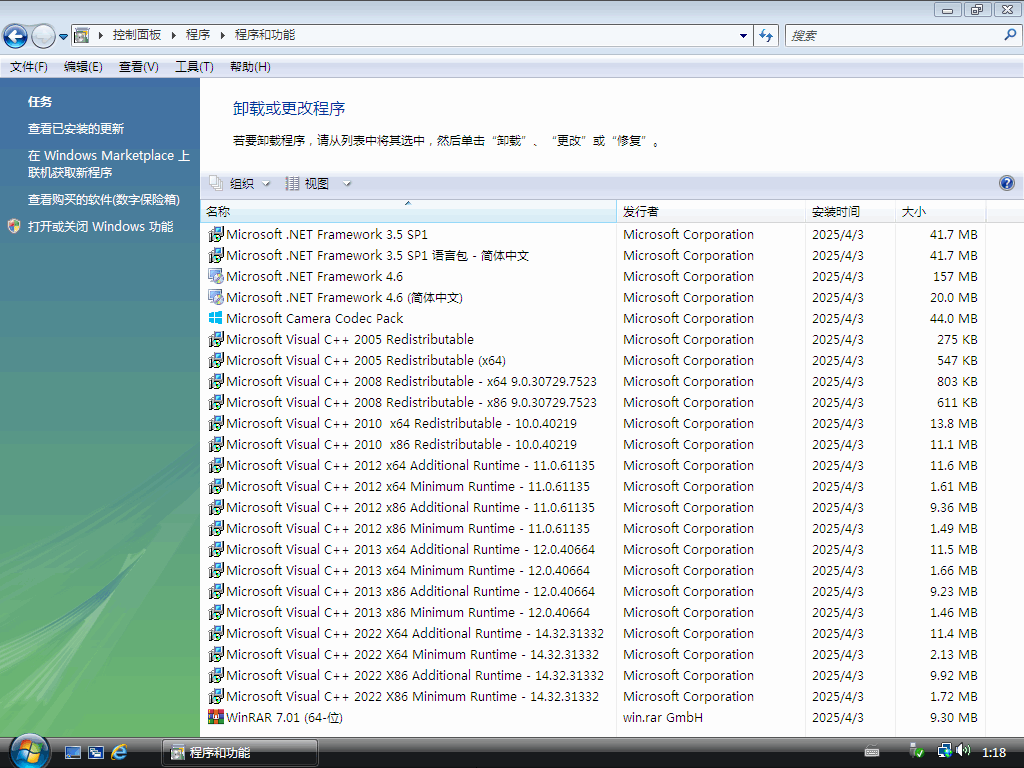Viewport: 1024px width, 768px height.
Task: Select Visual C++ 2012 x86 Minimum Runtime row
Action: click(593, 528)
